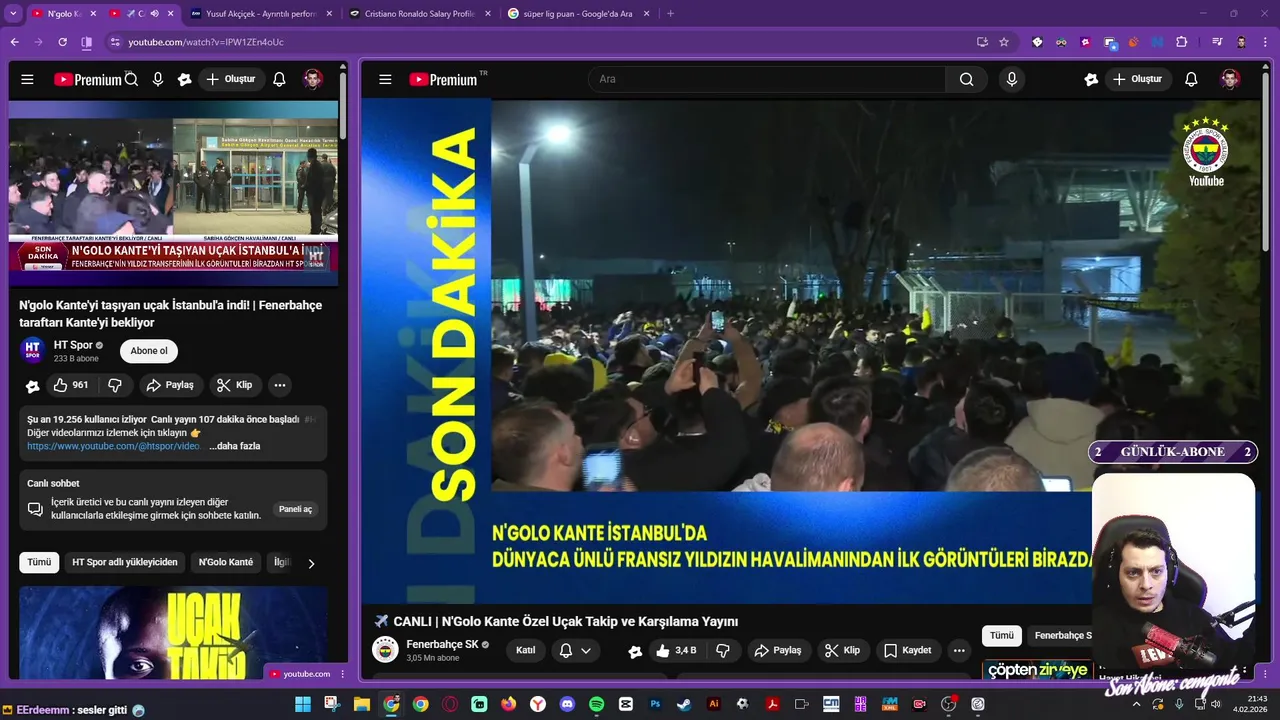Expand description with '...daha fazla'
Viewport: 1280px width, 720px height.
pyautogui.click(x=235, y=446)
